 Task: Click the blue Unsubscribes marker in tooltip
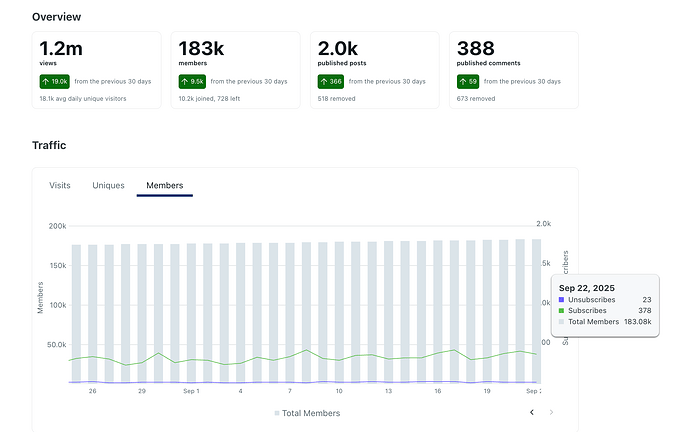[562, 300]
